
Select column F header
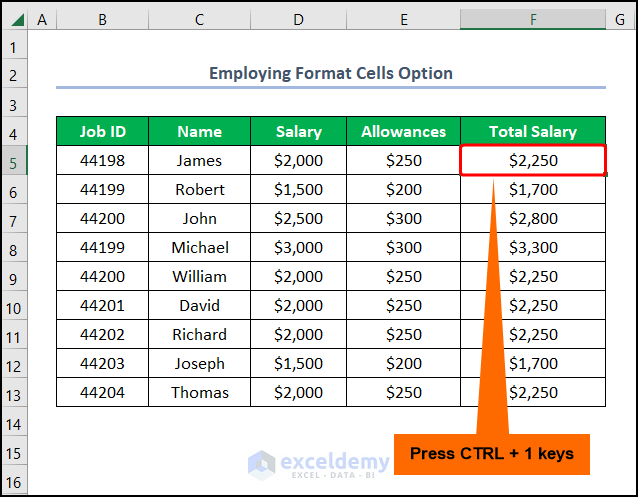coord(533,19)
